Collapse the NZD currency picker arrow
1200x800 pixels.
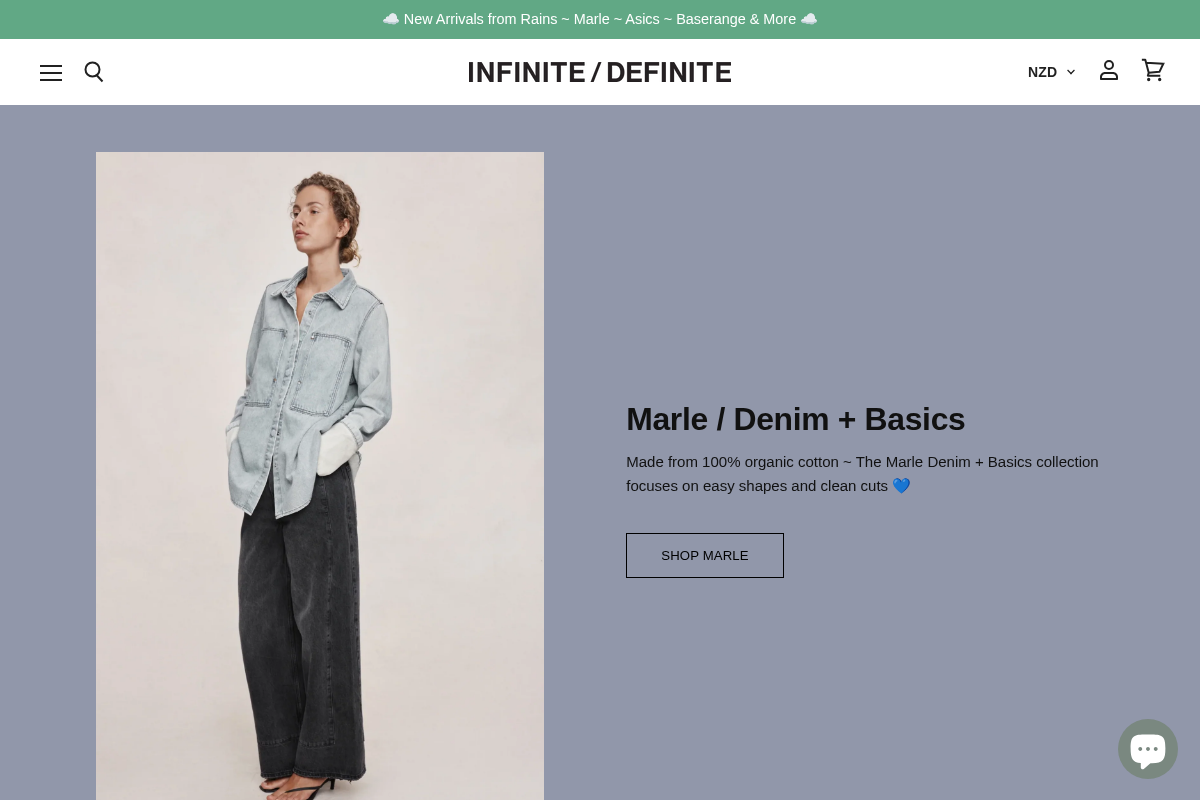(1070, 72)
